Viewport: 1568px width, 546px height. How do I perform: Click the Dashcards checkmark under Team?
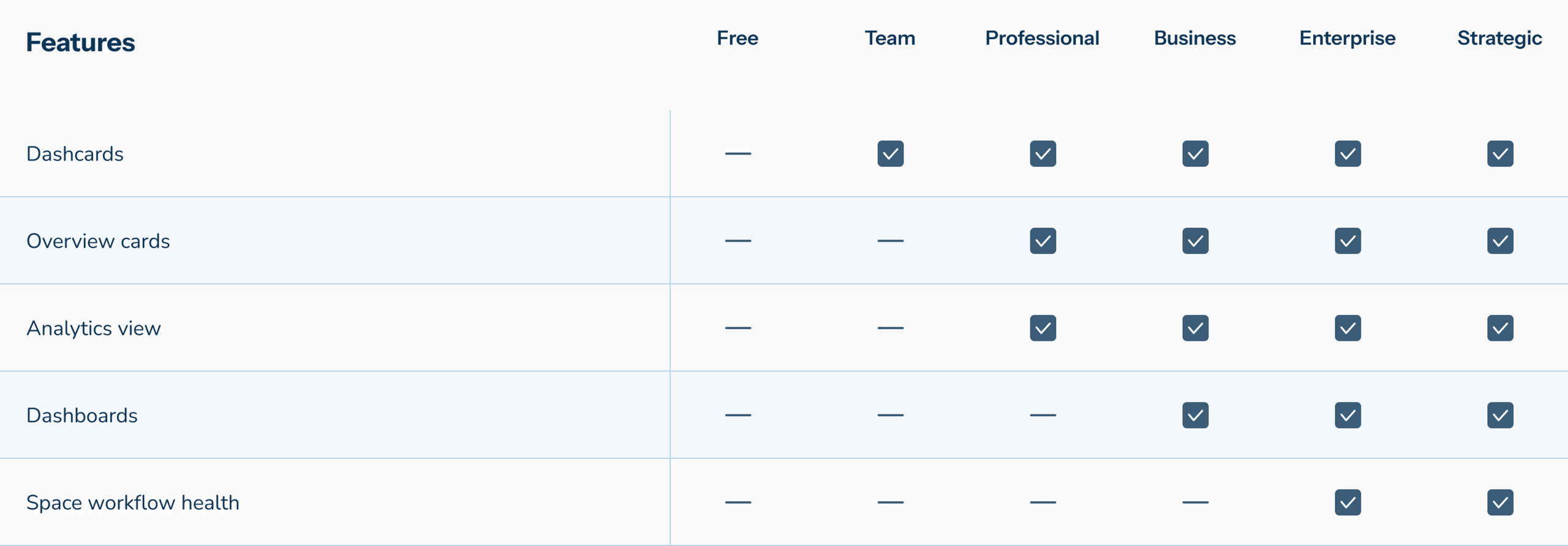pyautogui.click(x=890, y=154)
